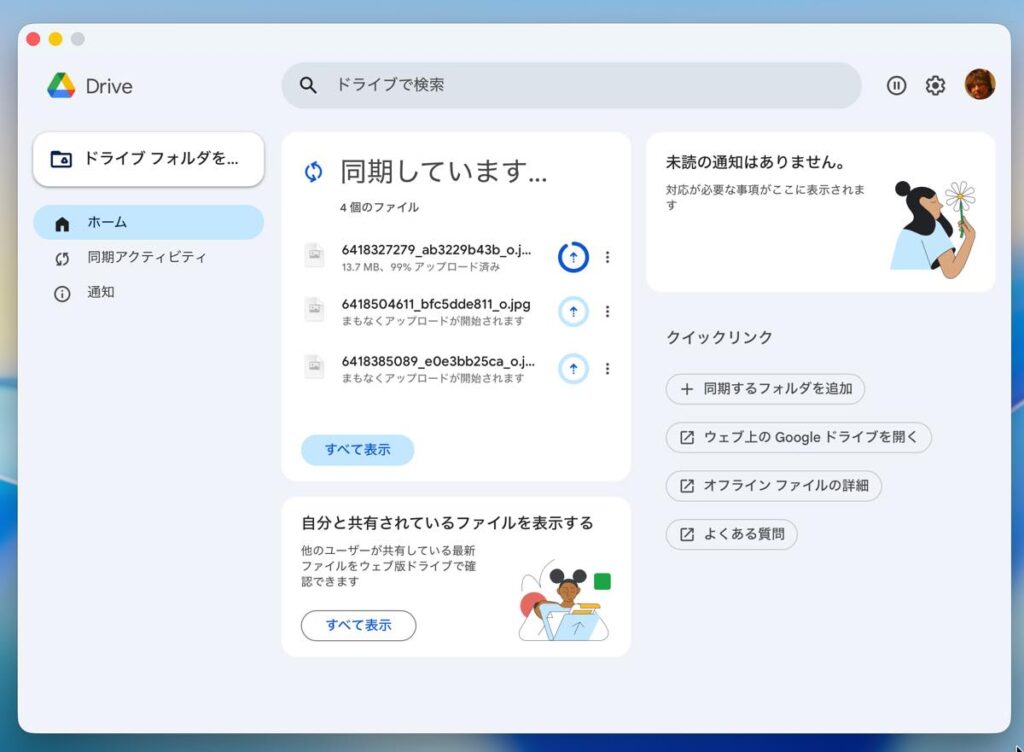1024x752 pixels.
Task: Open more options for 6418385089 file
Action: point(607,368)
